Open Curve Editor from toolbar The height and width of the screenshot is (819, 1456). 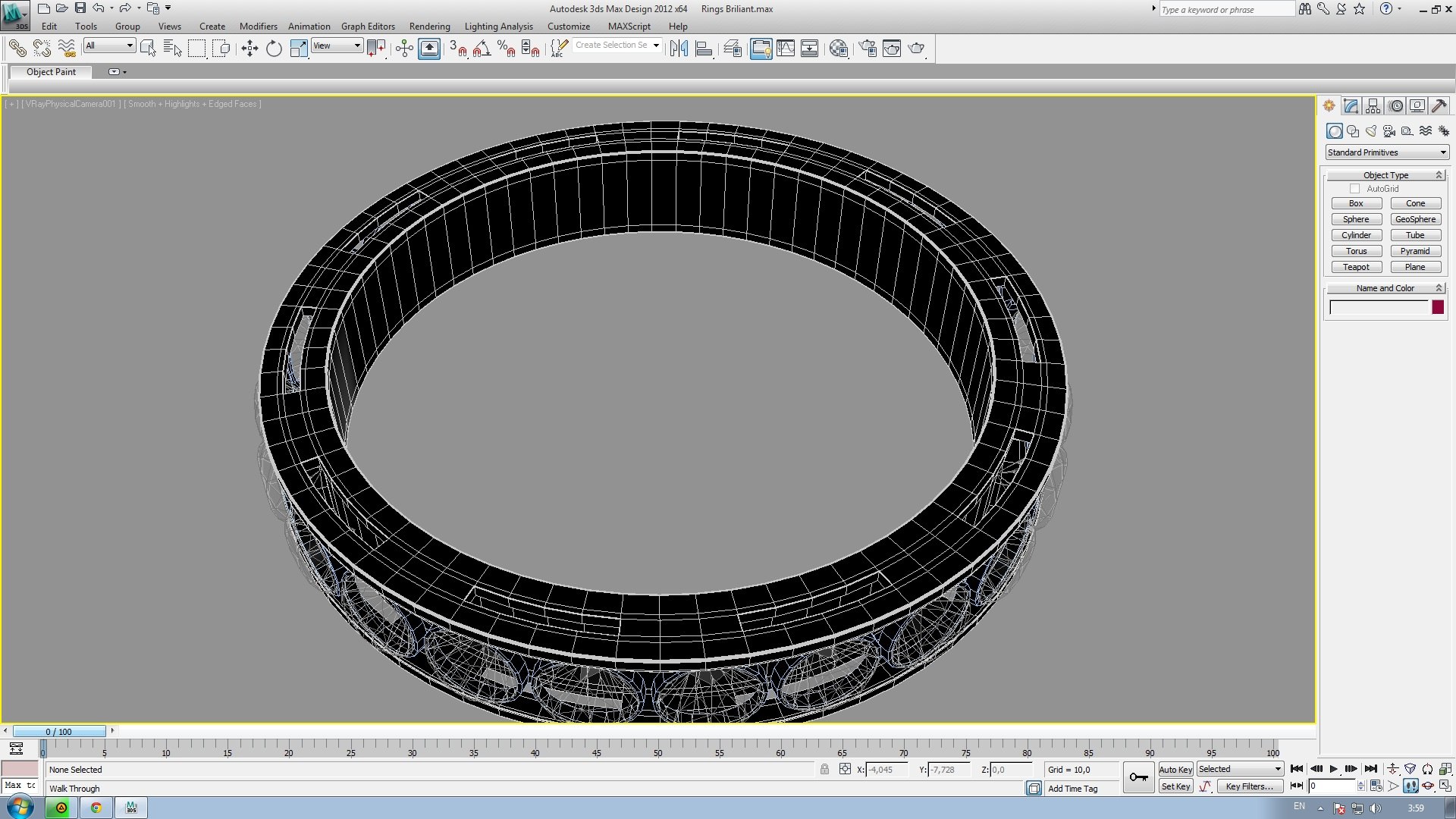[x=786, y=49]
